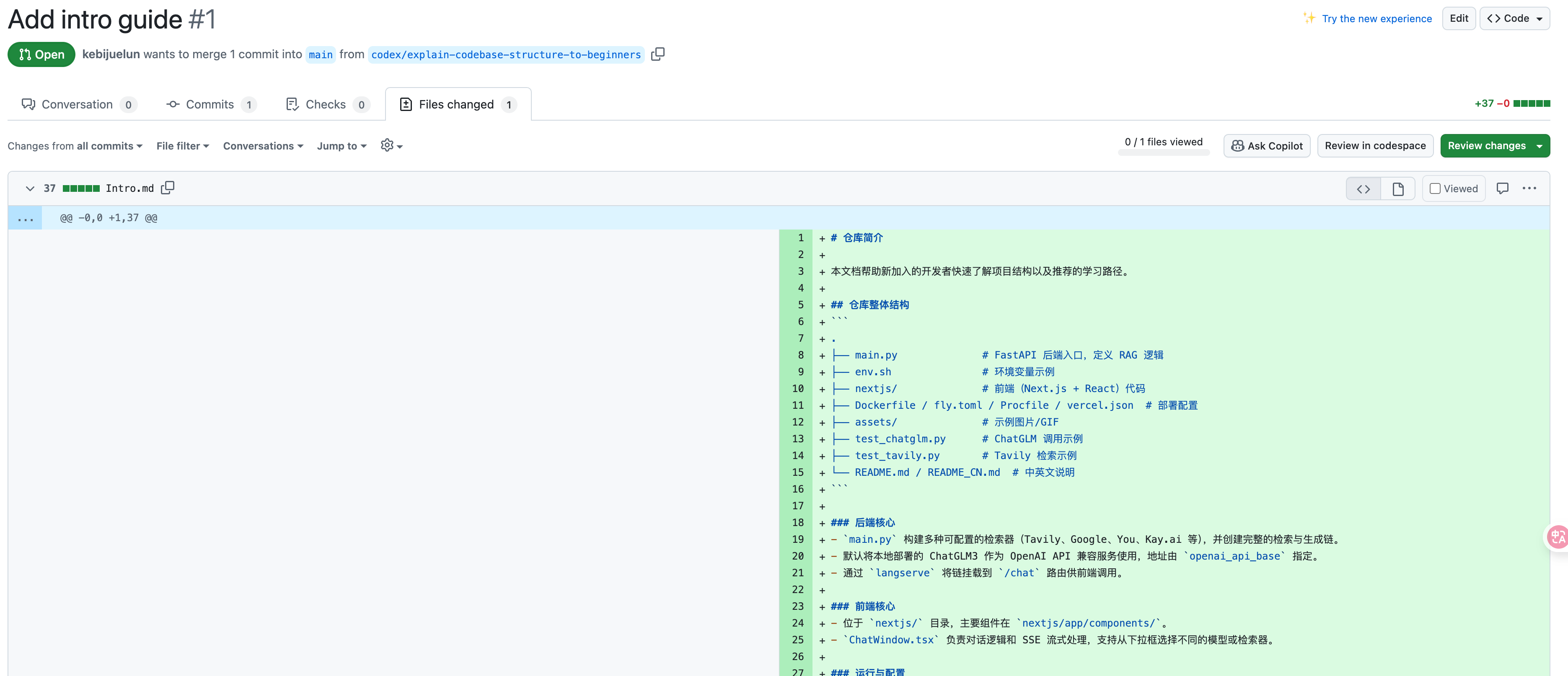Copy the branch name using the copy icon
The width and height of the screenshot is (1568, 676).
click(x=658, y=54)
